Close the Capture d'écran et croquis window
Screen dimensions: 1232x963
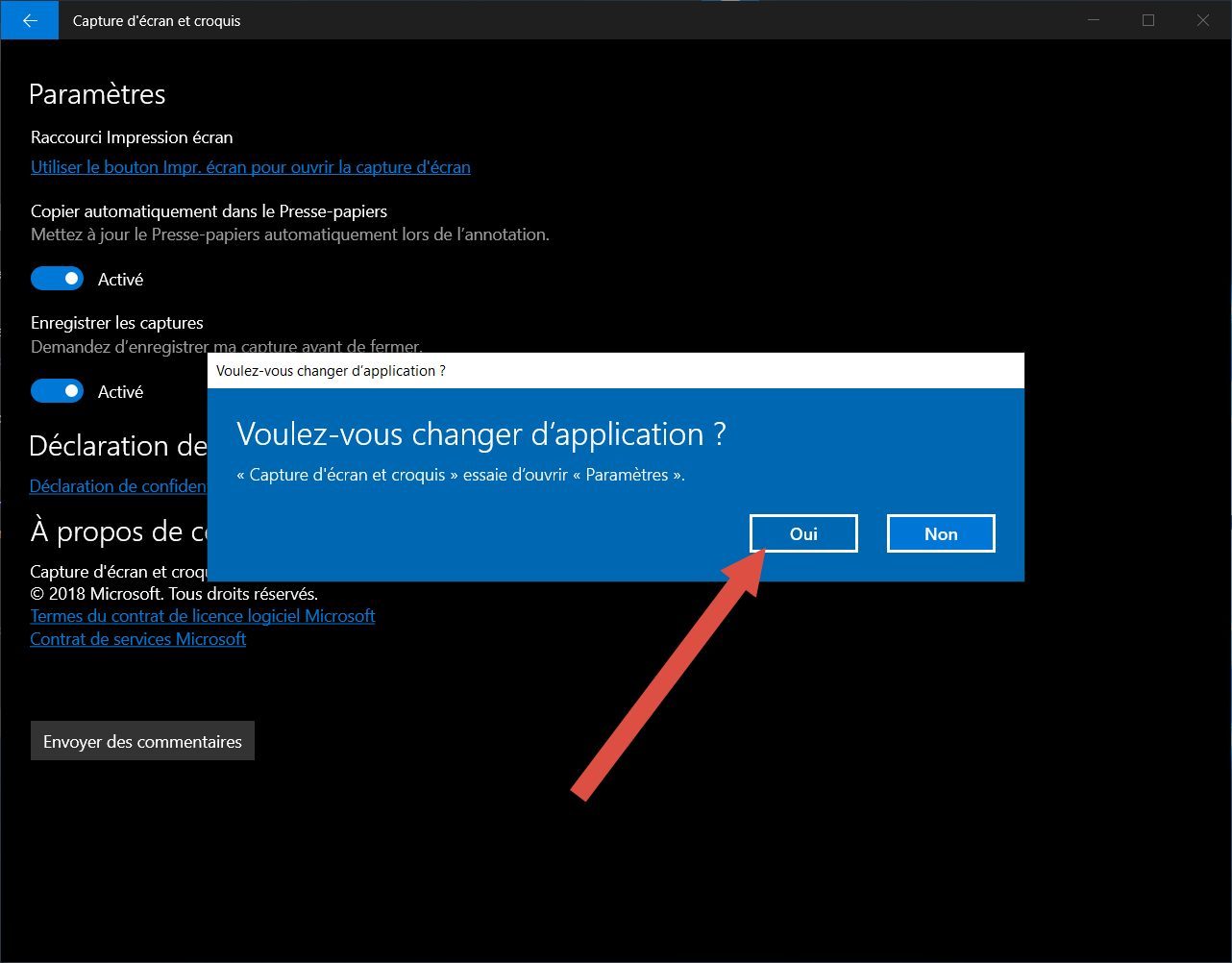pyautogui.click(x=1203, y=20)
